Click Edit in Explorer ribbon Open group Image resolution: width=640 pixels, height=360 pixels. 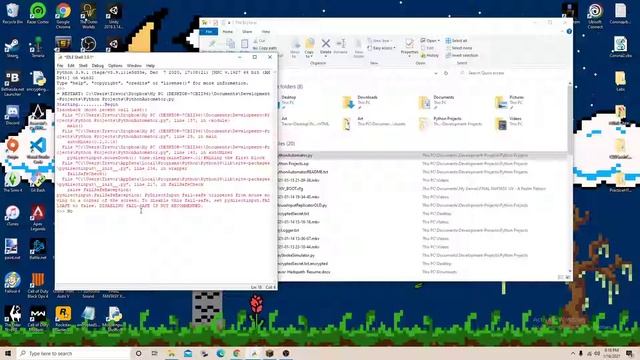click(x=427, y=48)
